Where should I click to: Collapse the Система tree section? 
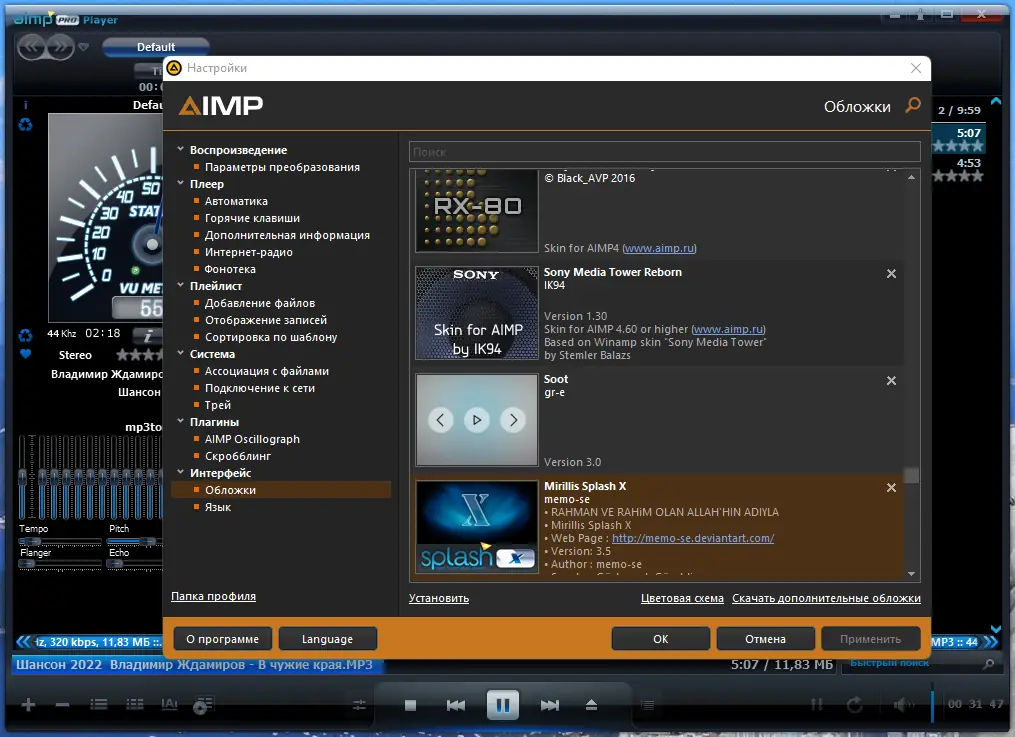pos(181,353)
